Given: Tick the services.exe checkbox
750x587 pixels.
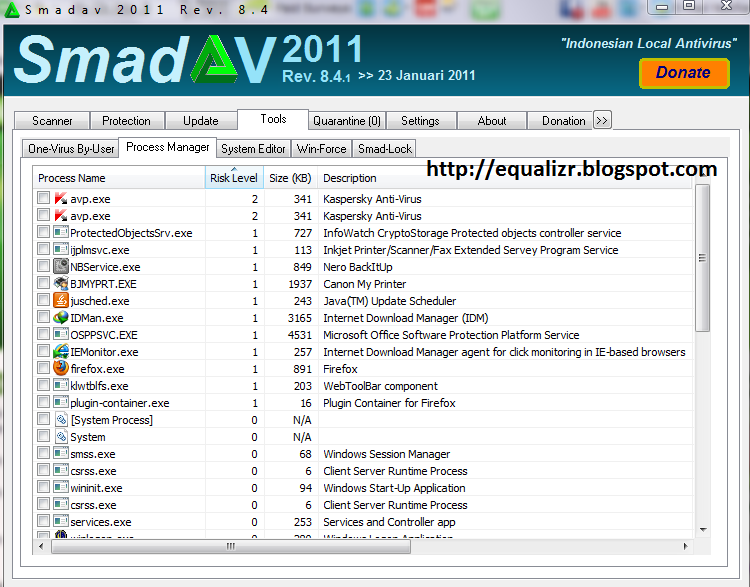Looking at the screenshot, I should coord(44,521).
